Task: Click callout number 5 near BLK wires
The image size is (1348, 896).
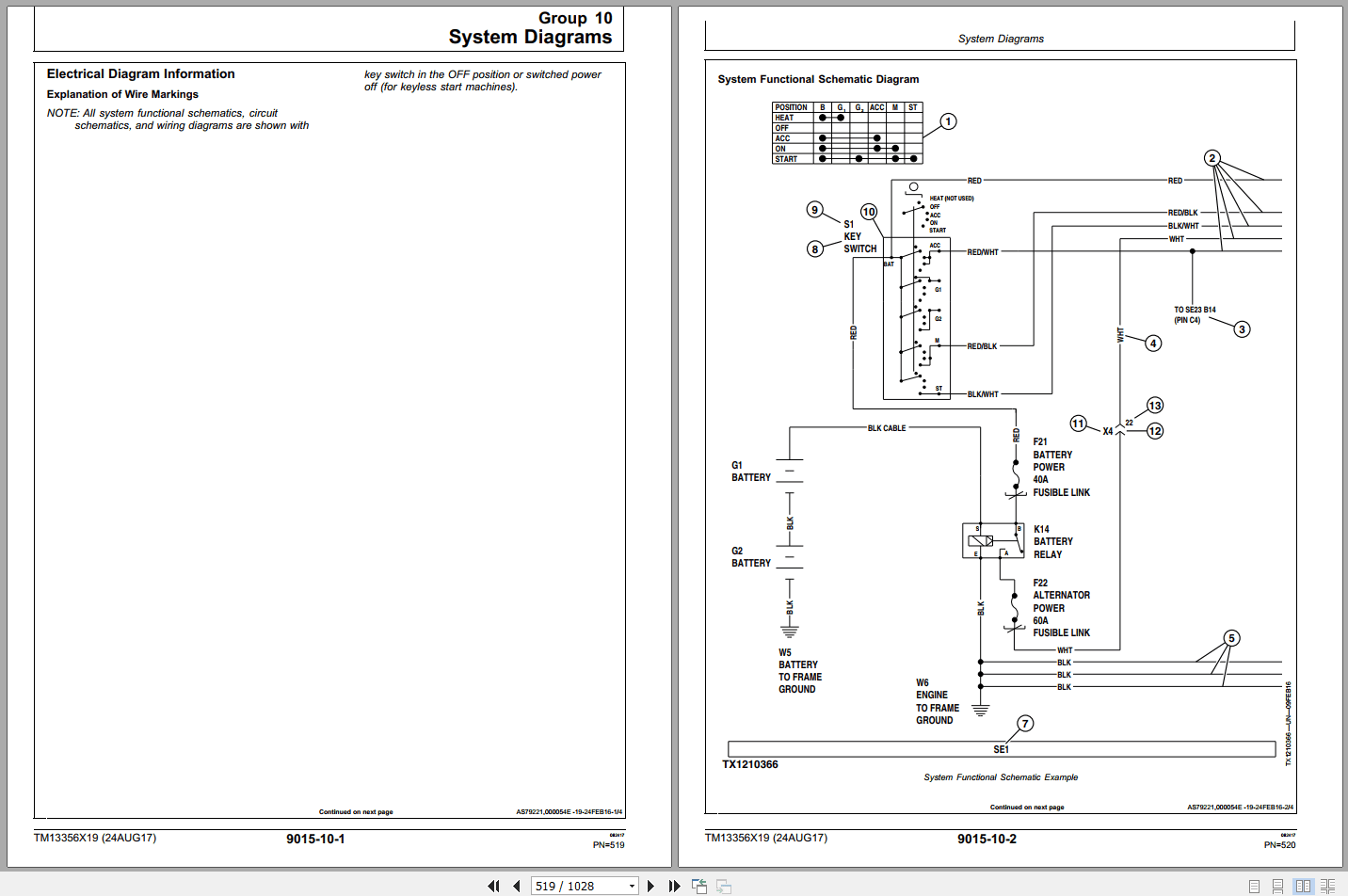Action: coord(1231,638)
